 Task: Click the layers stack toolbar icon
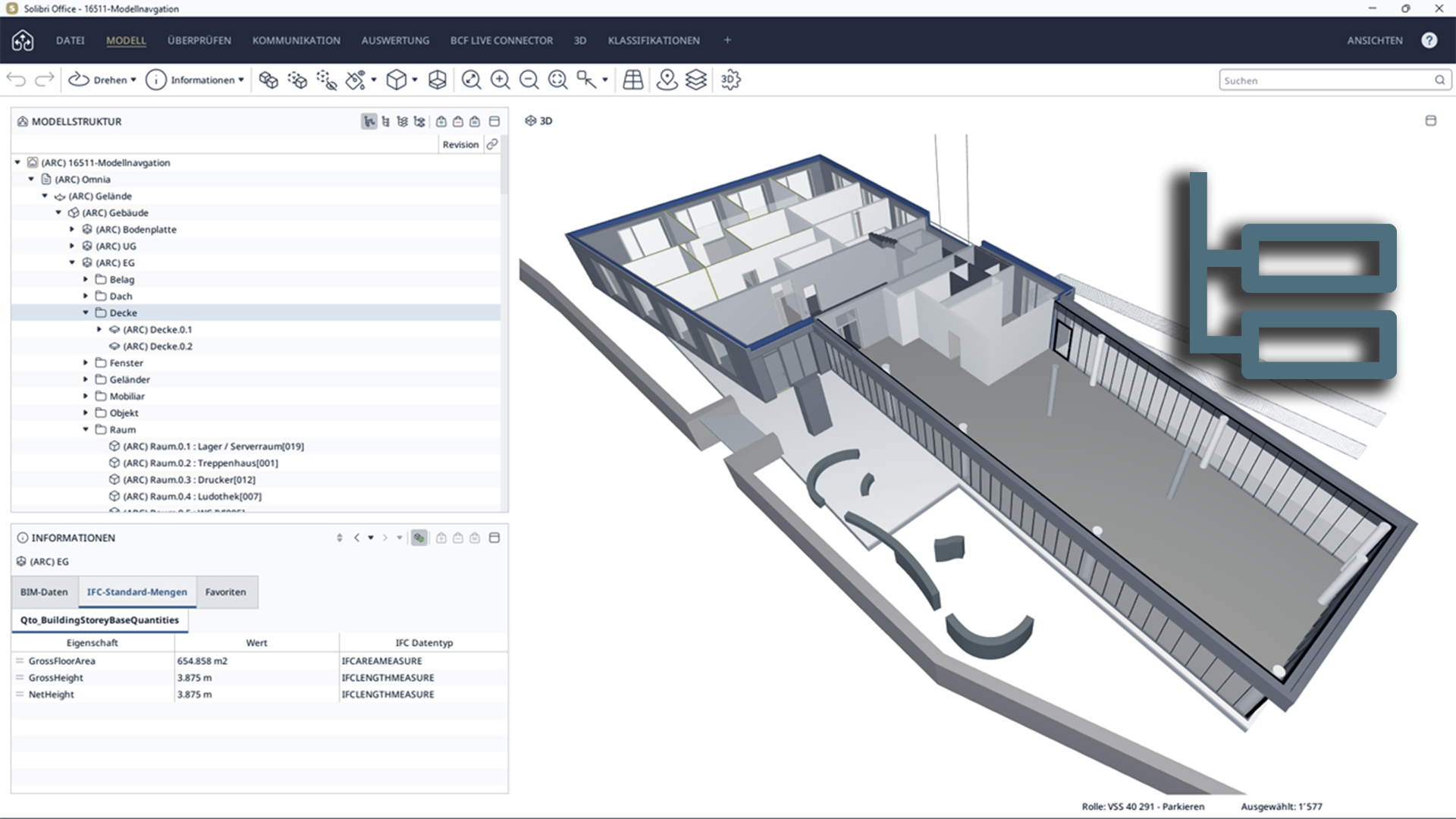(696, 80)
